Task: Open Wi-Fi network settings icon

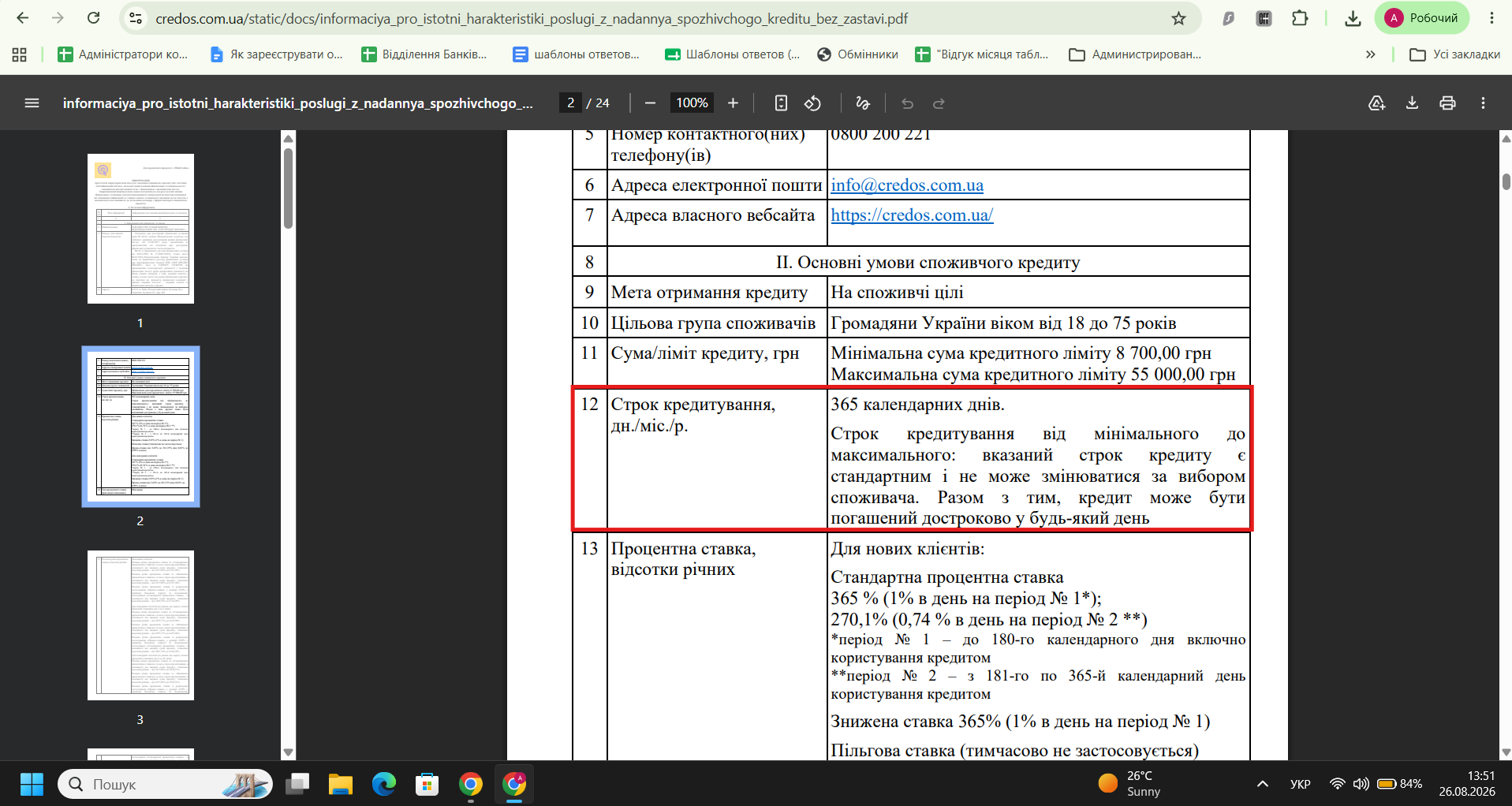Action: tap(1337, 784)
